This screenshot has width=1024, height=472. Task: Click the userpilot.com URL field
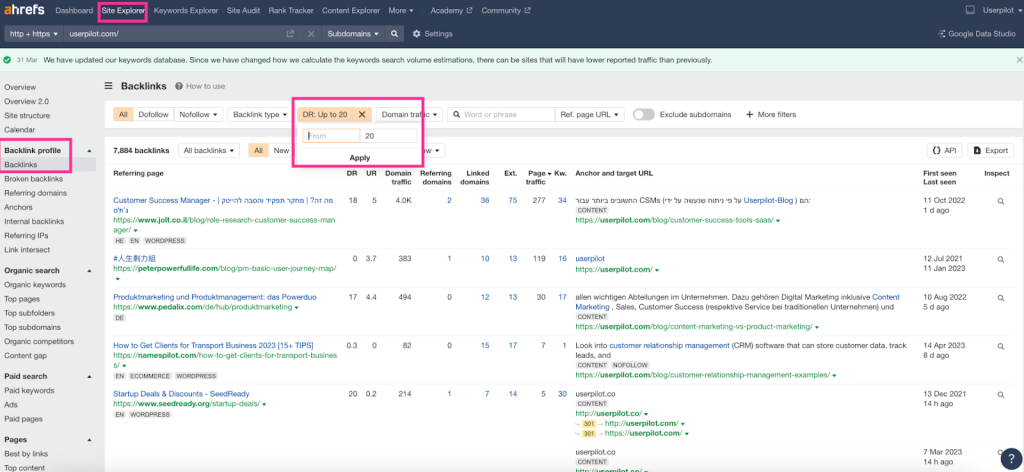pyautogui.click(x=173, y=34)
